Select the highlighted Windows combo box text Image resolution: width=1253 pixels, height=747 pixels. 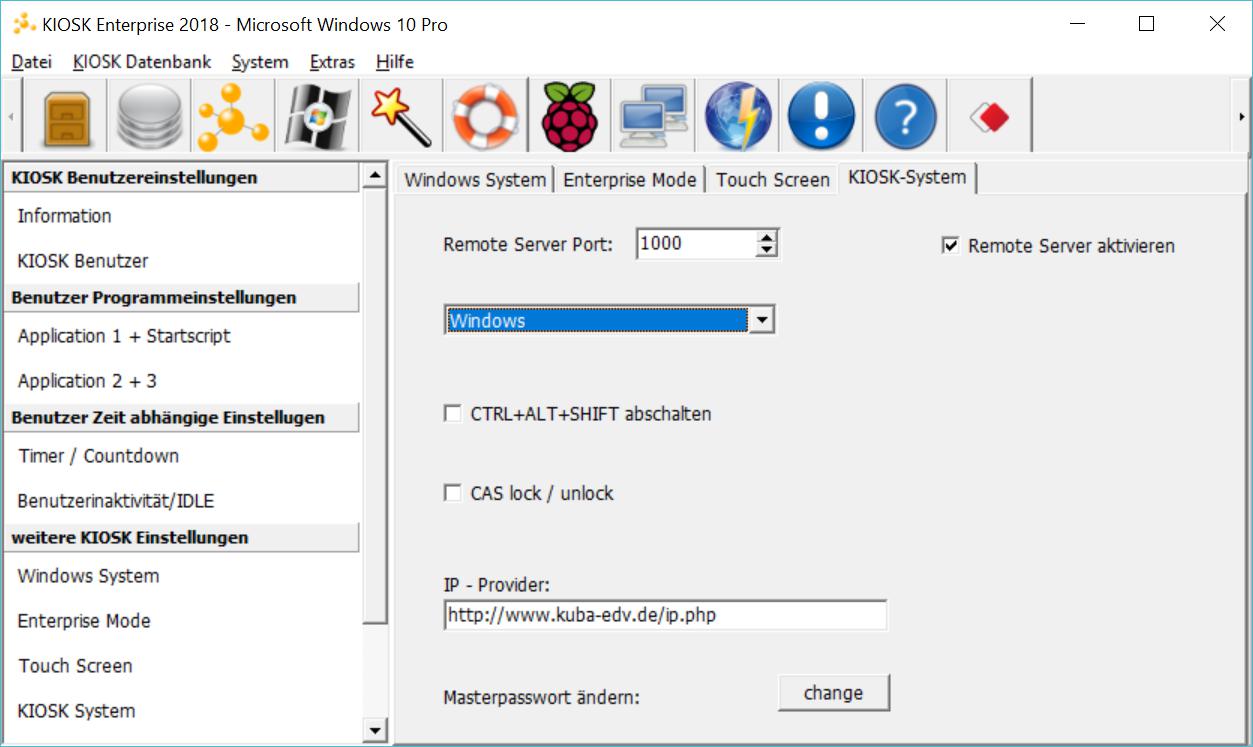click(596, 320)
